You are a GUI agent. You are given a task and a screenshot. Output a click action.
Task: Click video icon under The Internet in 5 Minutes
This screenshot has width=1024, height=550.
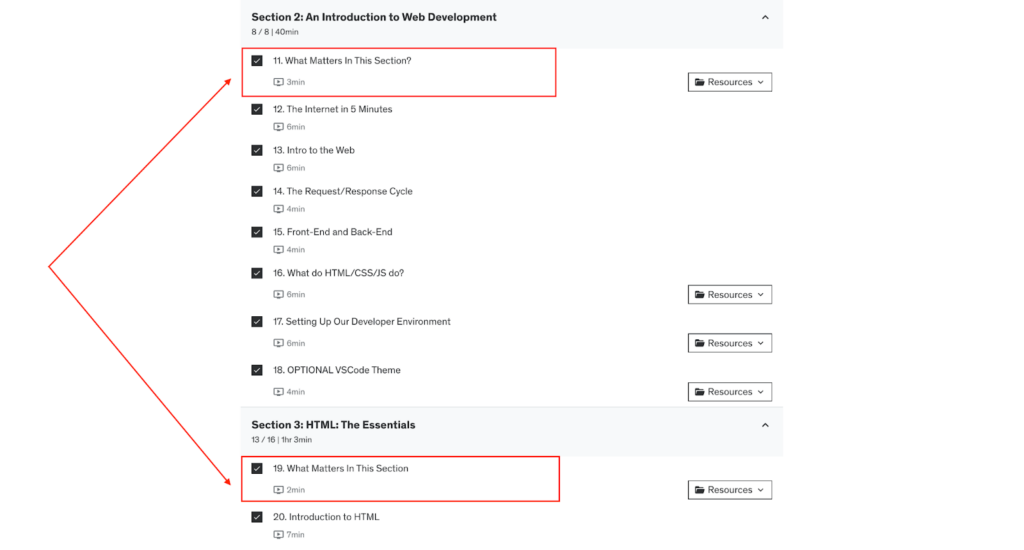tap(278, 127)
